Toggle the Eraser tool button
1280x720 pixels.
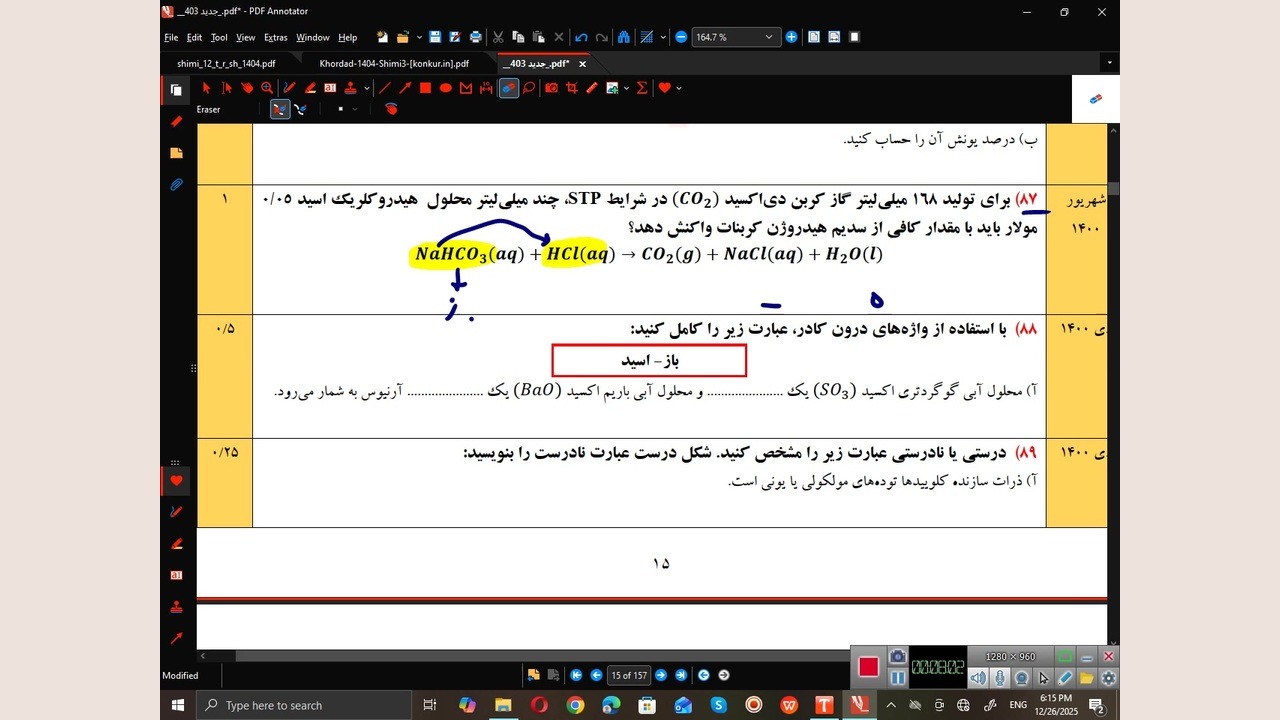[508, 88]
